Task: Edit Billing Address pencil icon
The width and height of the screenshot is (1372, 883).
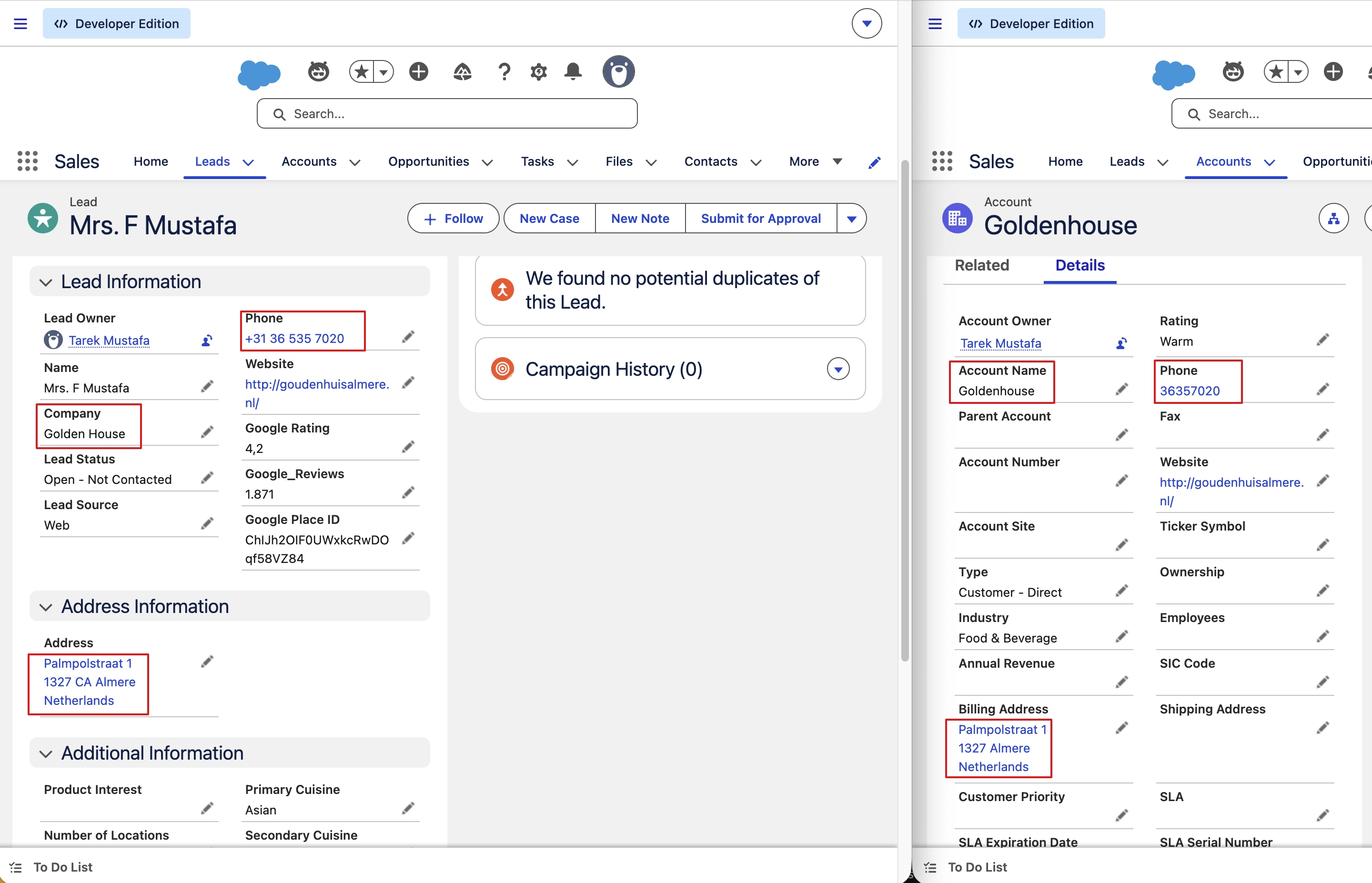Action: 1121,728
